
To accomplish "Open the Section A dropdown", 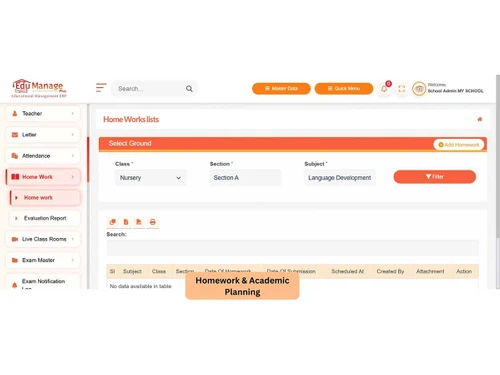I will coord(246,178).
